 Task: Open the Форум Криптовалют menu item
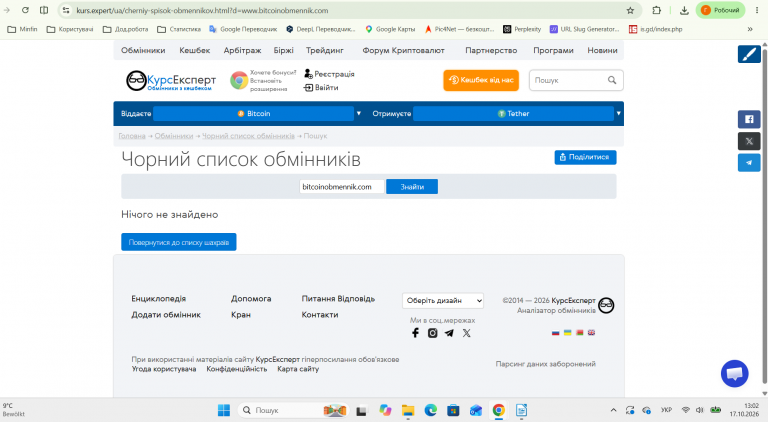(x=403, y=50)
